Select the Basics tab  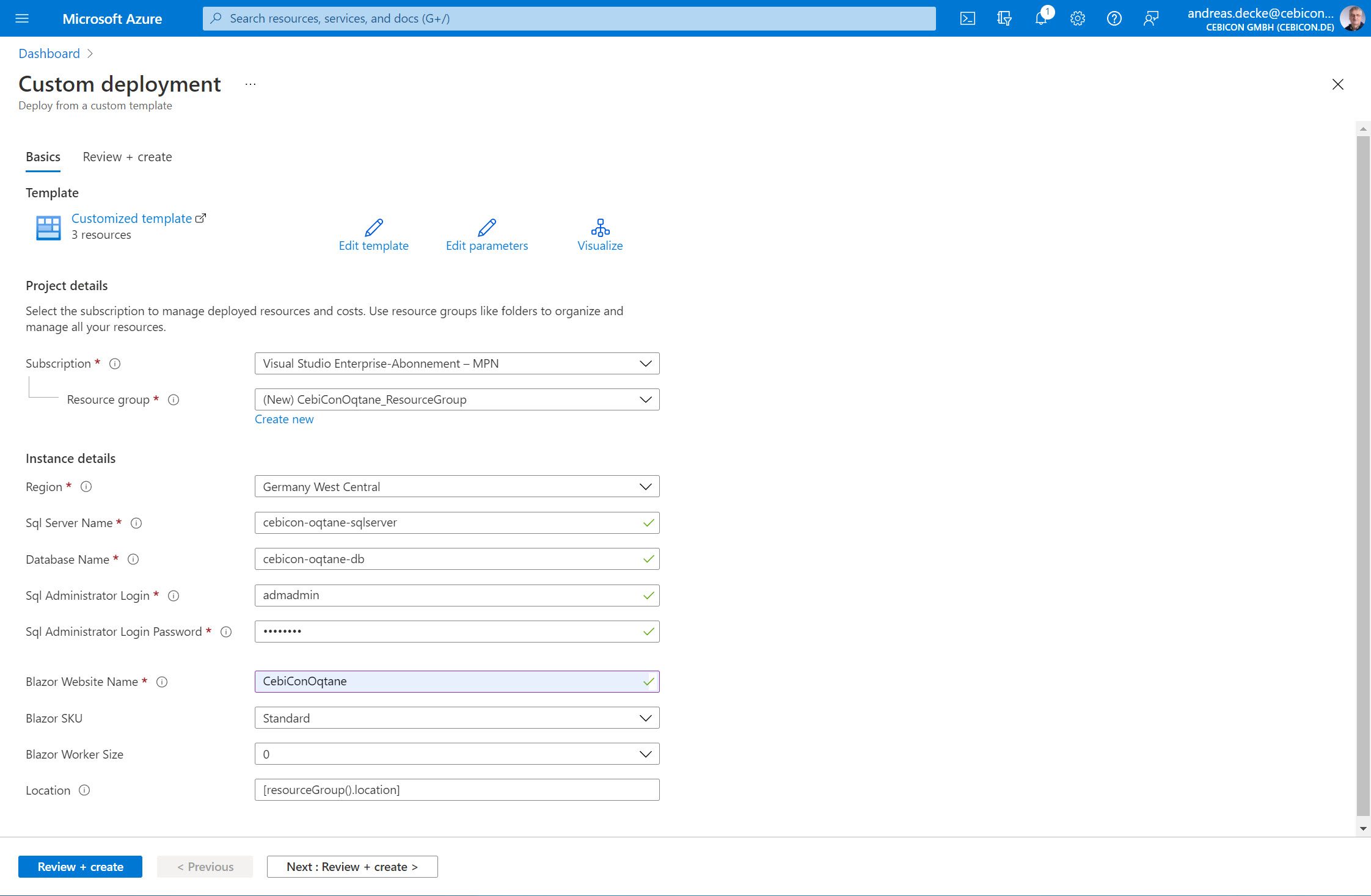[x=43, y=157]
